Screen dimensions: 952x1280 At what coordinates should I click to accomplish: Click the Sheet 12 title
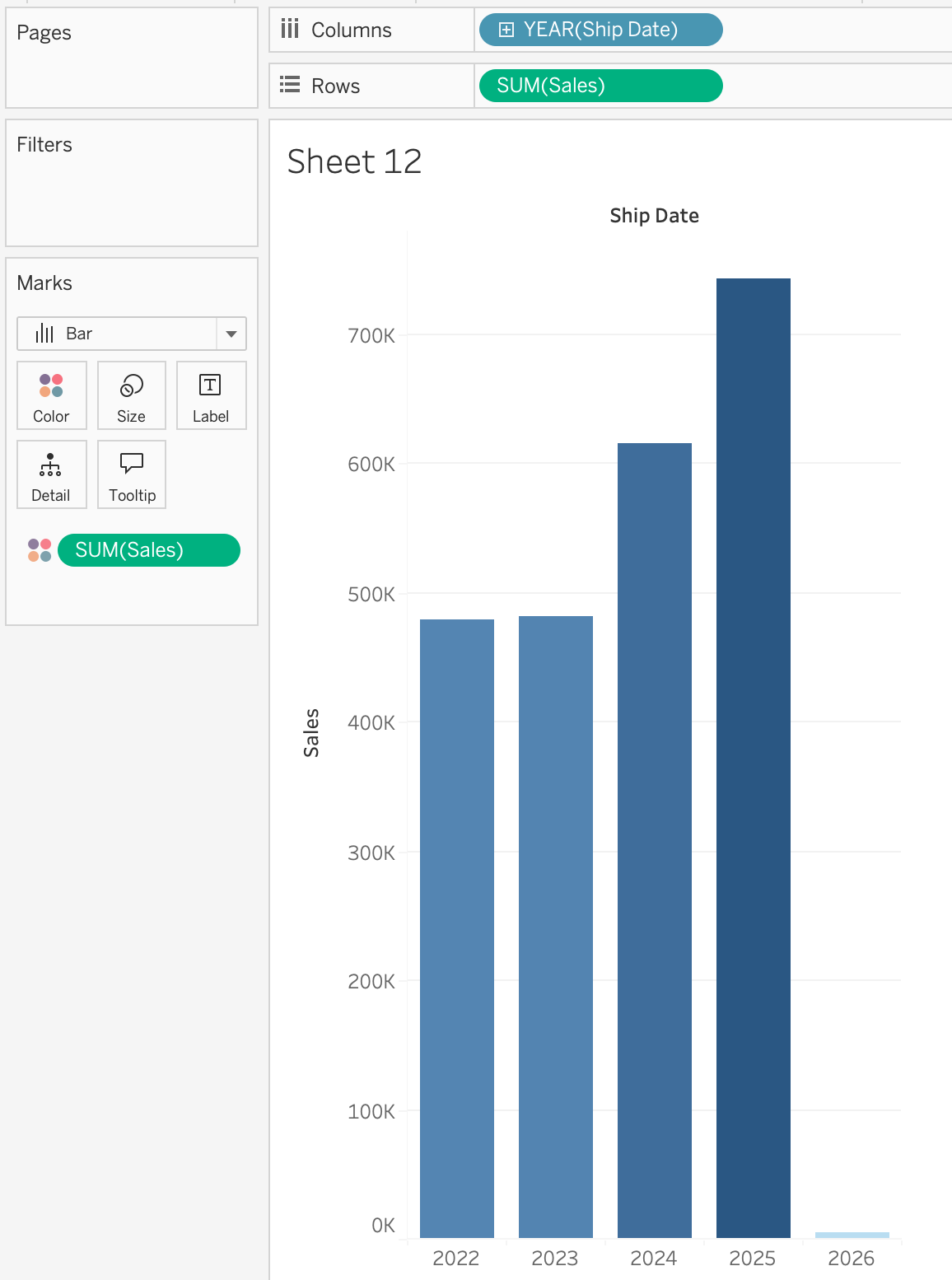354,161
